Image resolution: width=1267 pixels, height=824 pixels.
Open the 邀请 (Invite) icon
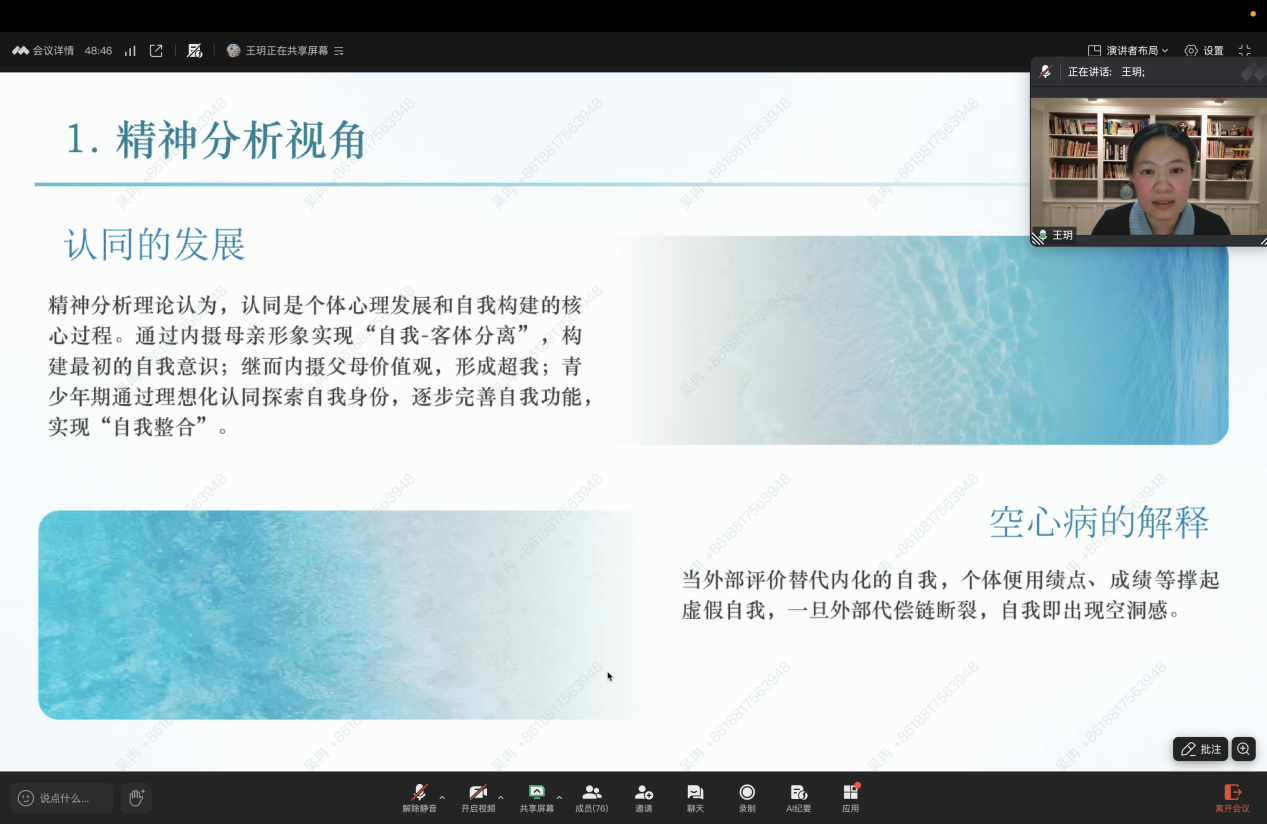(643, 797)
